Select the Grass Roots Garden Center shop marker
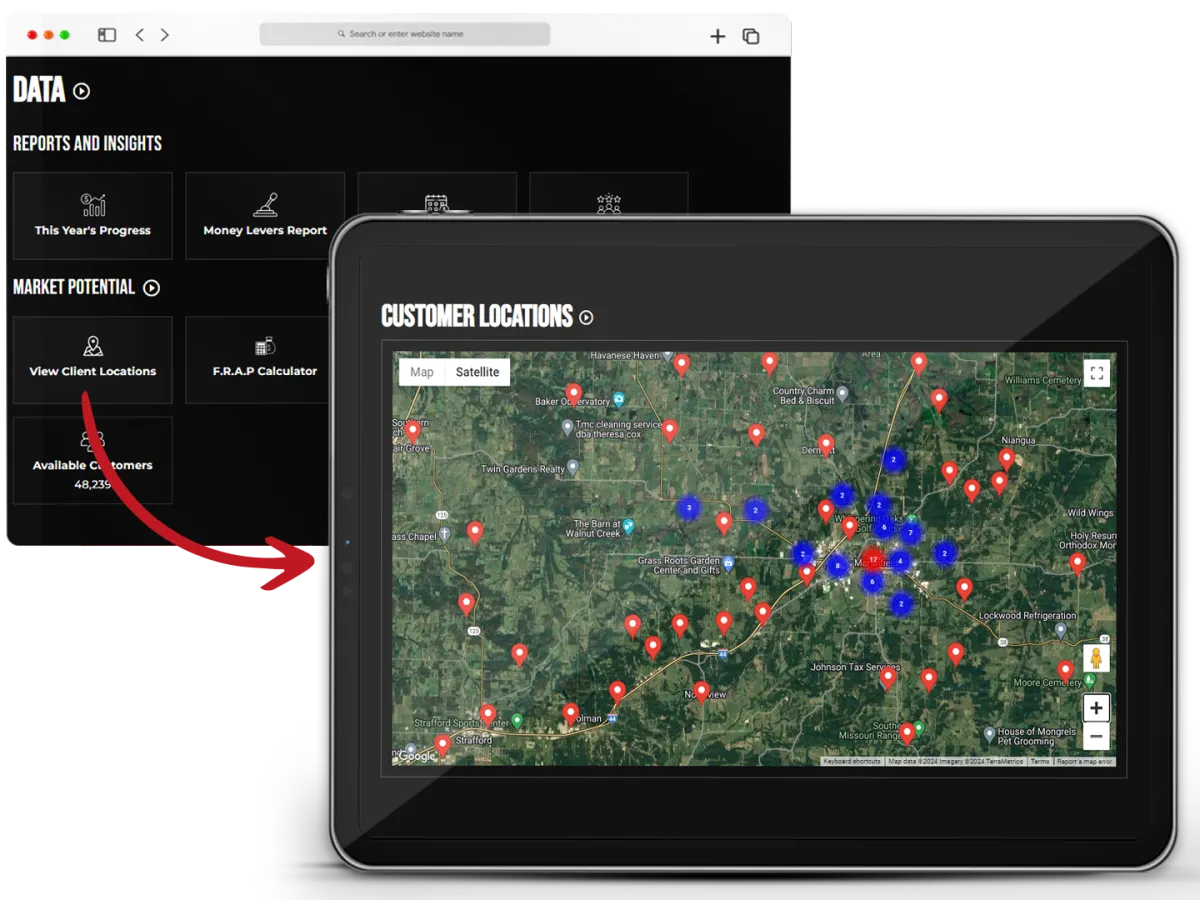 click(729, 562)
